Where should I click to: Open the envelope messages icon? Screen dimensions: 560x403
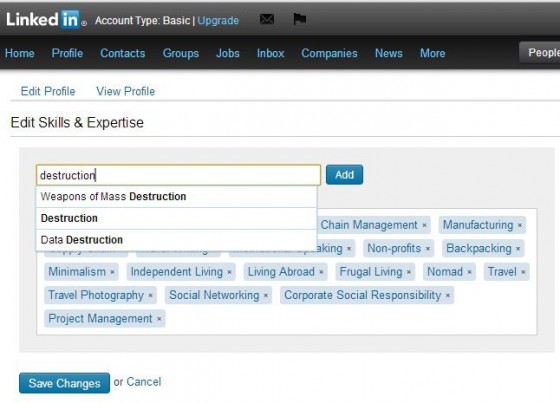(267, 19)
